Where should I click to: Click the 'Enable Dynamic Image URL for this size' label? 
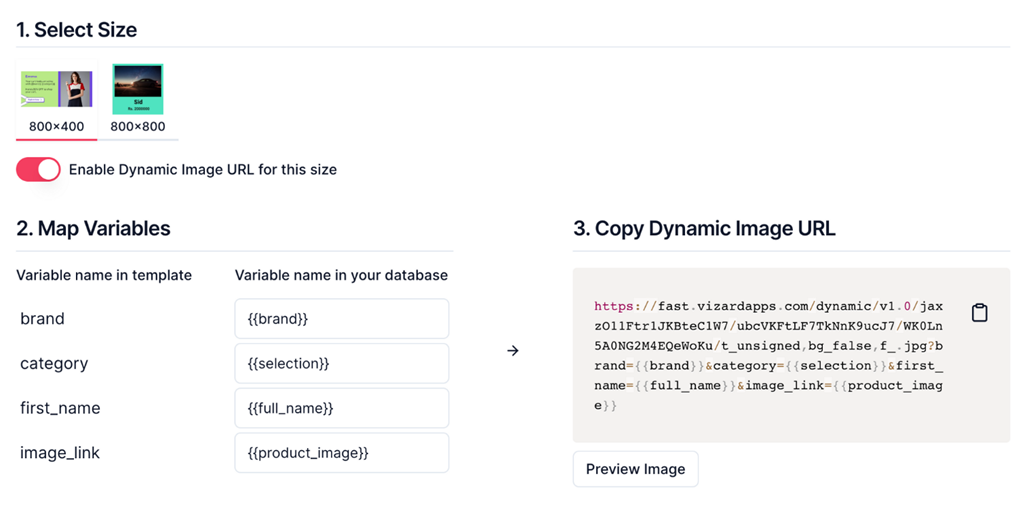tap(203, 170)
